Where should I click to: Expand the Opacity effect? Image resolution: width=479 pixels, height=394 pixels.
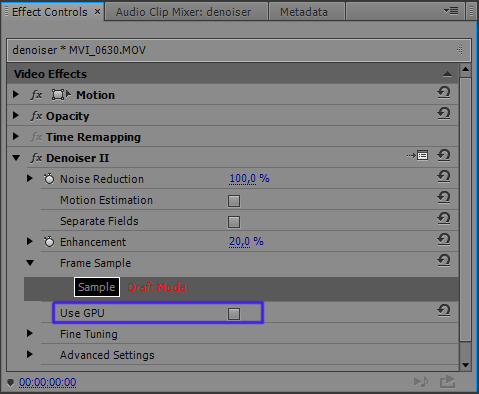(15, 116)
